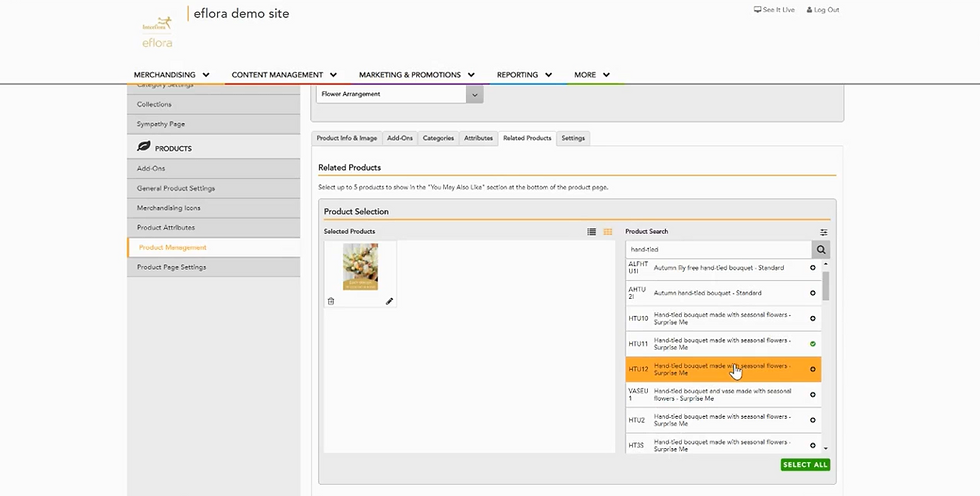
Task: Click the results list scroll-up arrow
Action: click(x=826, y=264)
